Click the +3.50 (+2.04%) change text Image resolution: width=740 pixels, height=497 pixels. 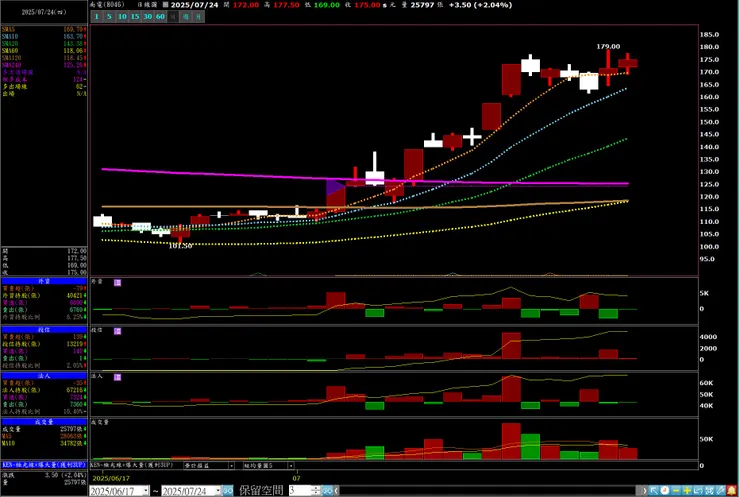[480, 5]
